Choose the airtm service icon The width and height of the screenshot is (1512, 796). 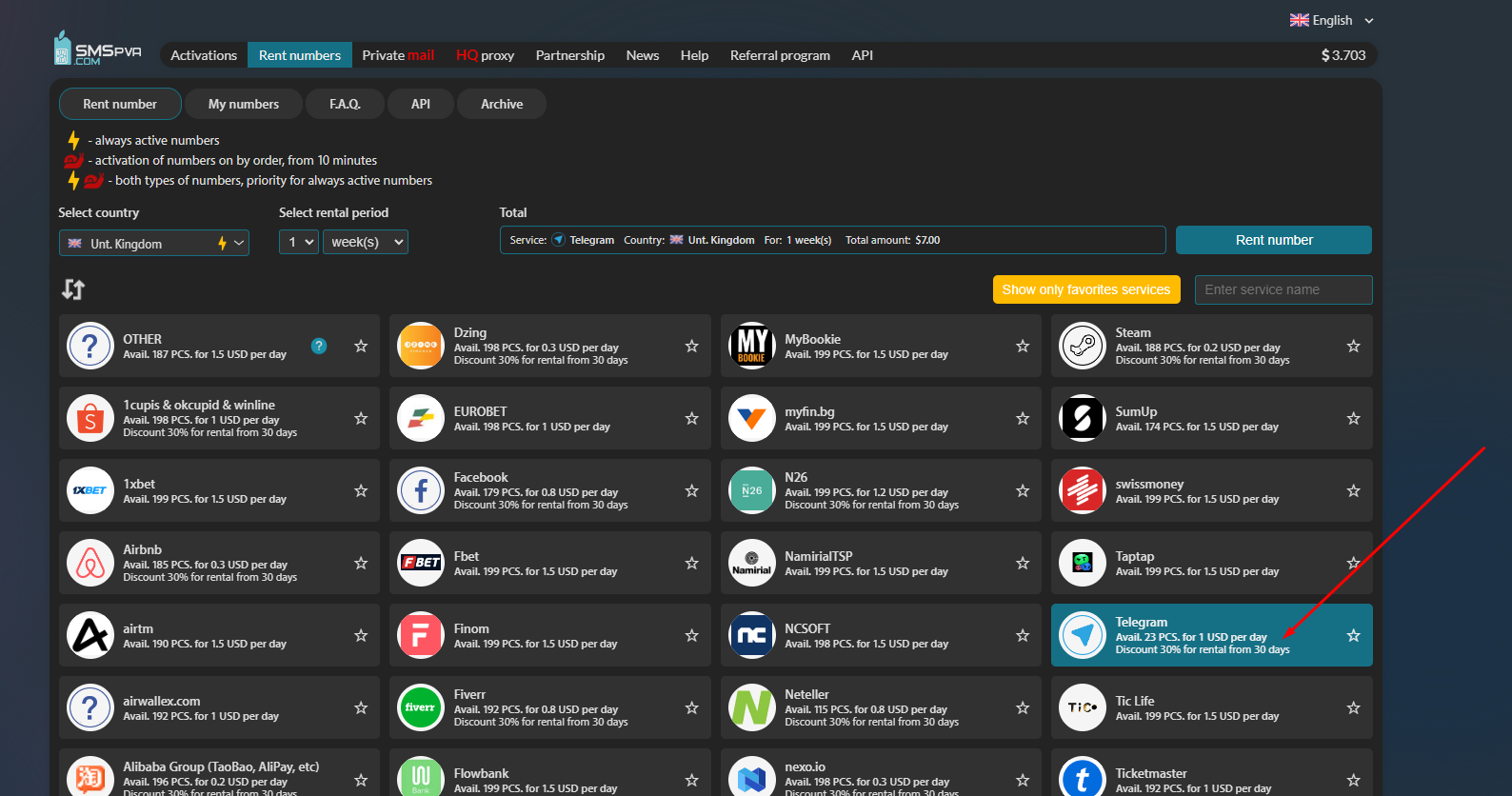[x=90, y=635]
